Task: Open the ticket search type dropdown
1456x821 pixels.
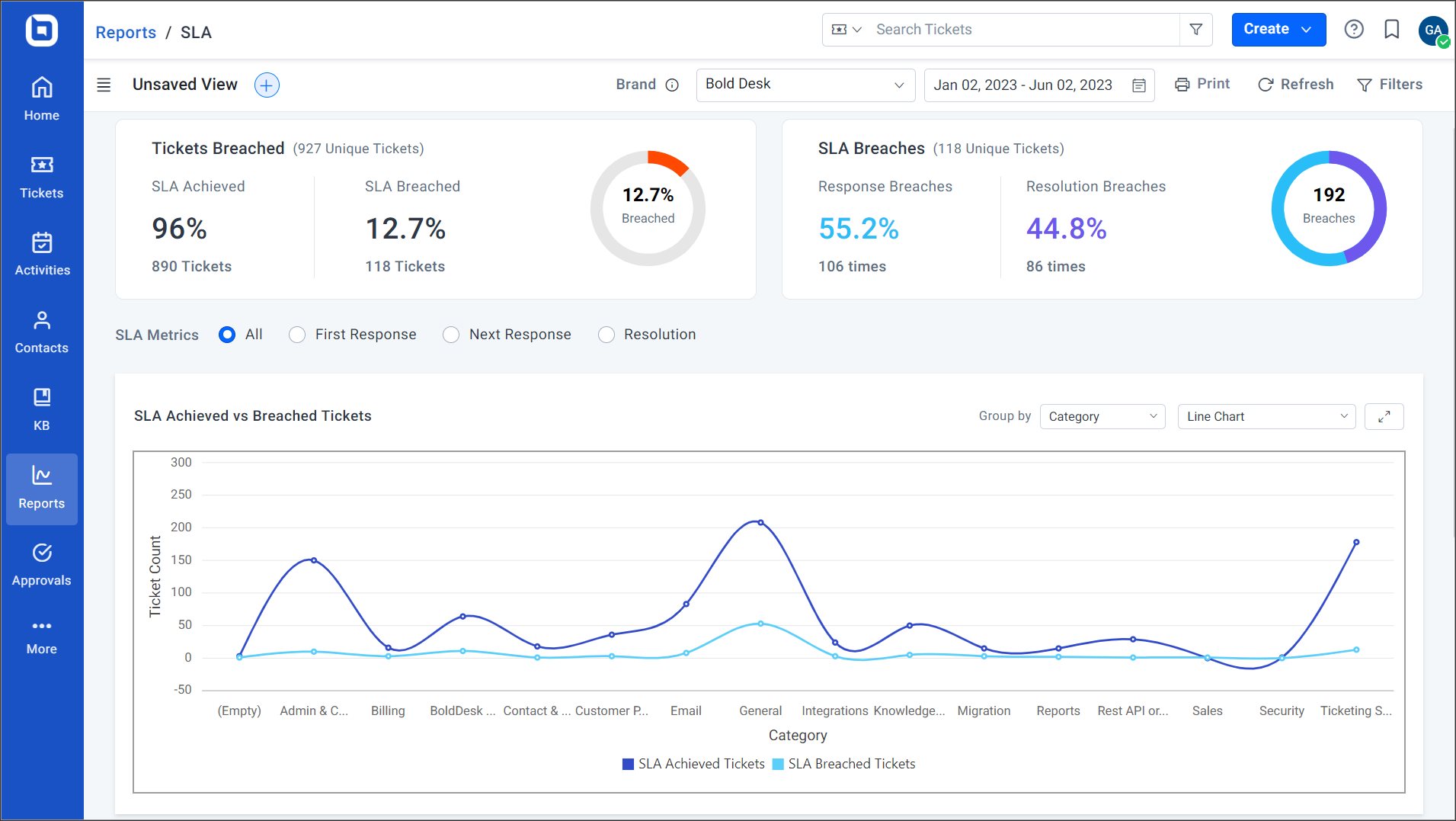Action: (x=846, y=30)
